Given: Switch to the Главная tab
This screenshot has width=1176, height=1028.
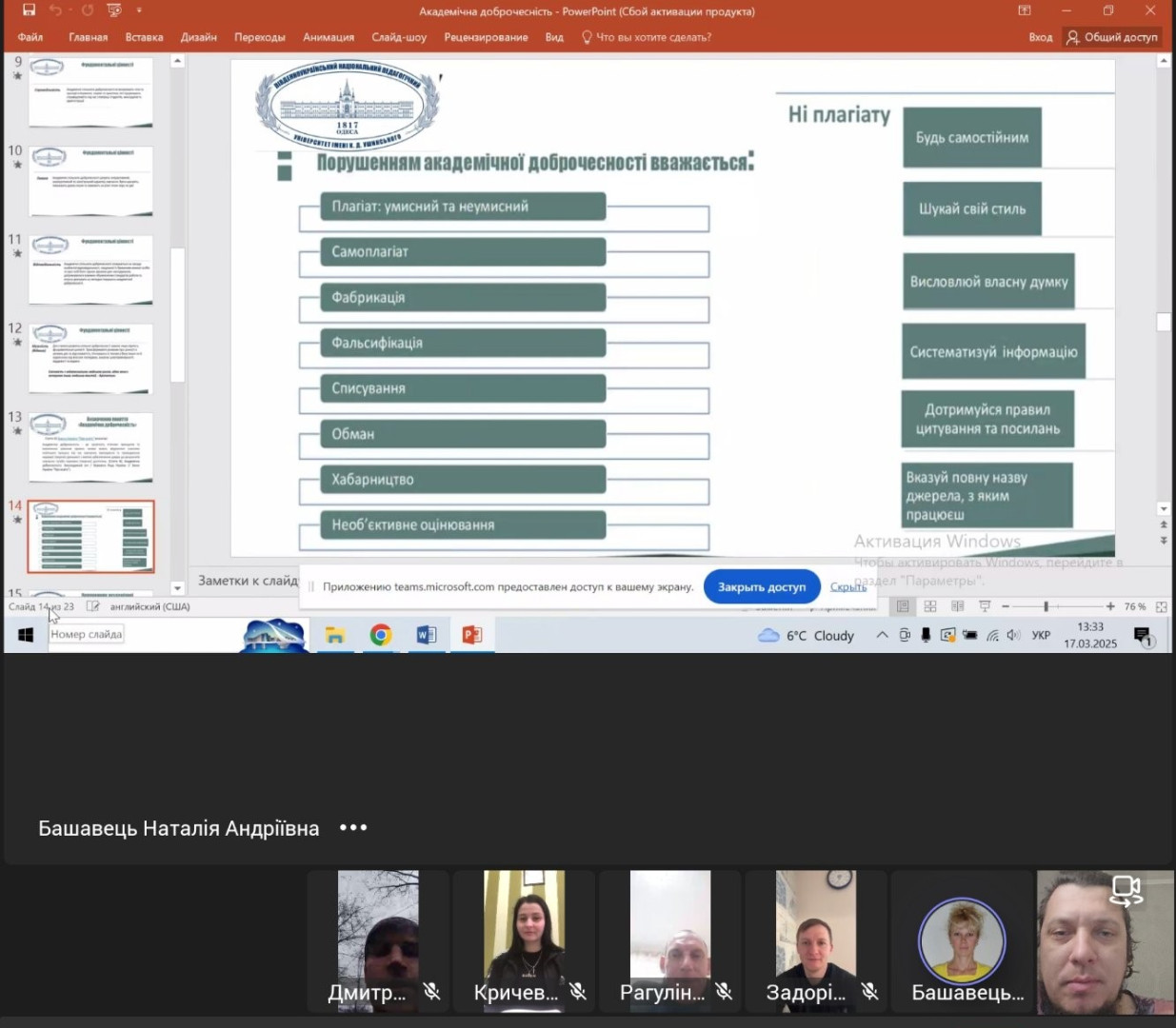Looking at the screenshot, I should tap(89, 37).
